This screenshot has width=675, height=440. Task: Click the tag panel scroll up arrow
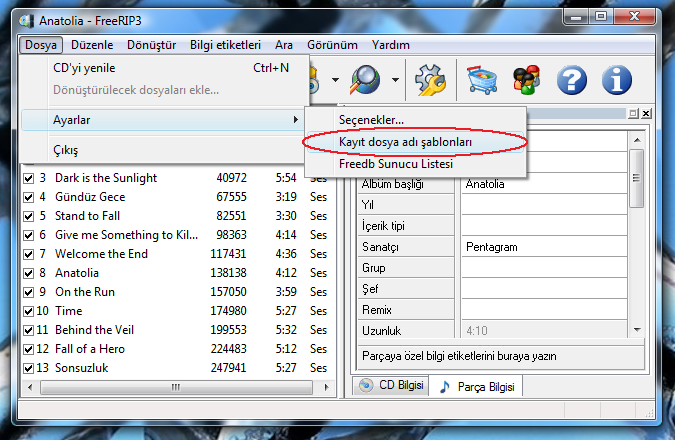pyautogui.click(x=637, y=140)
